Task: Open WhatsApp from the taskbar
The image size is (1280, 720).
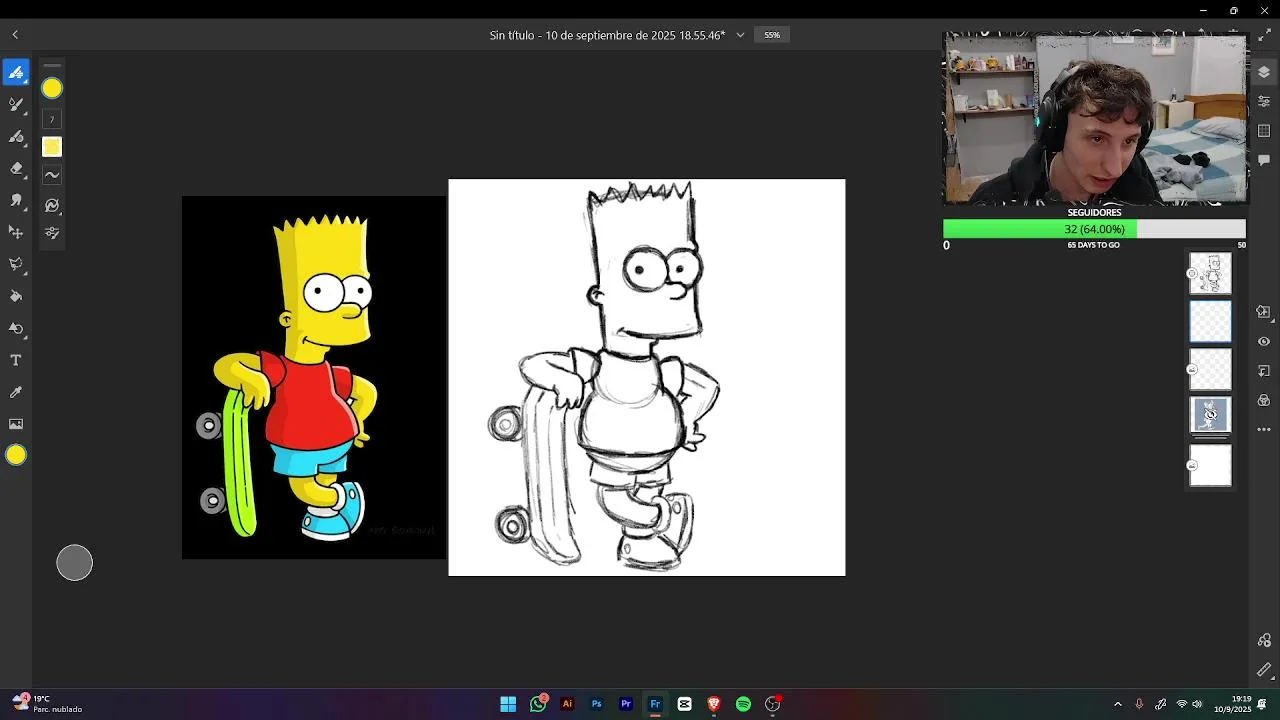Action: [x=538, y=704]
